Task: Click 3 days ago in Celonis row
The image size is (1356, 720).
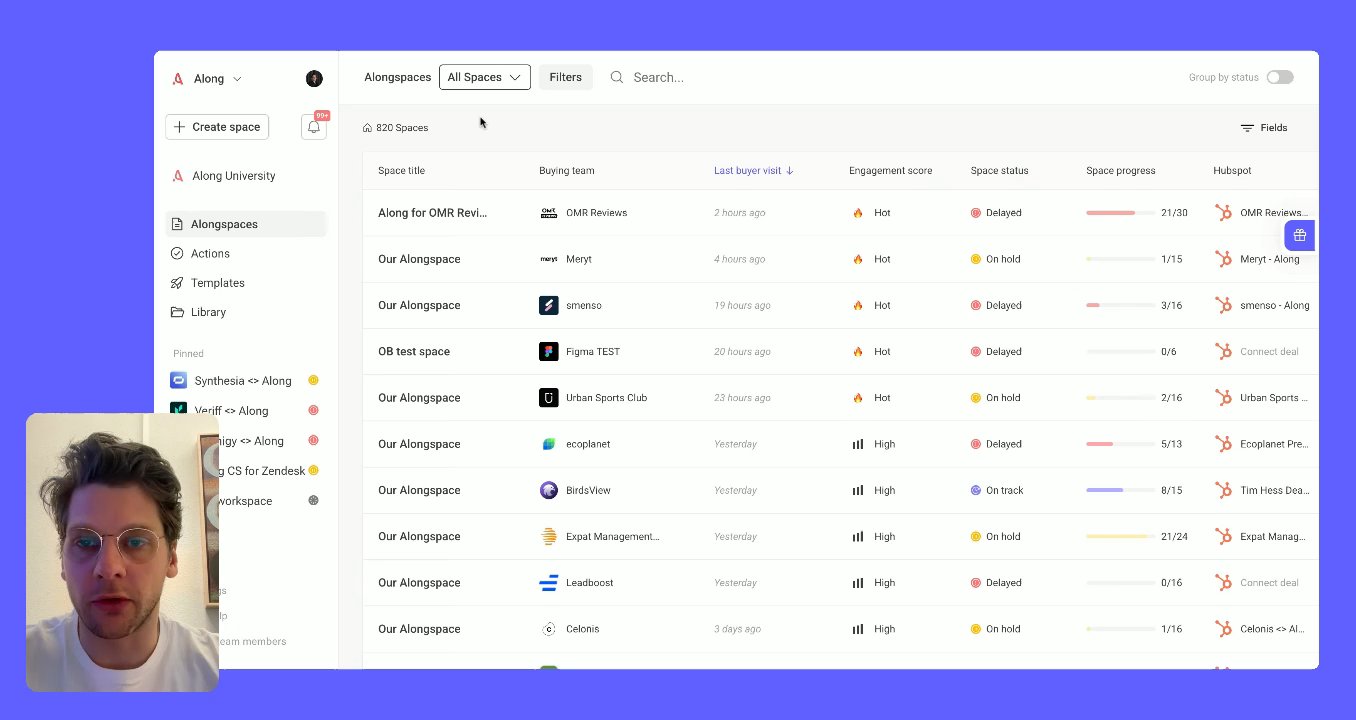Action: click(737, 629)
